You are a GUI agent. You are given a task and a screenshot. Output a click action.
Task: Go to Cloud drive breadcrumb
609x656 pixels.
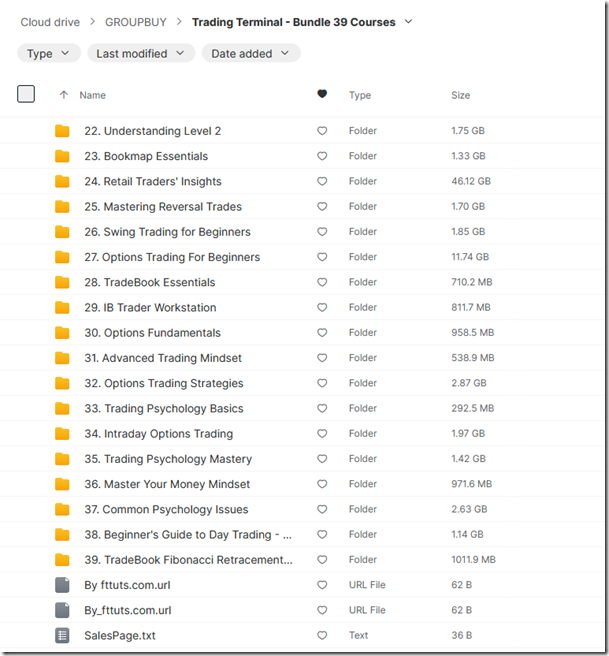[50, 22]
